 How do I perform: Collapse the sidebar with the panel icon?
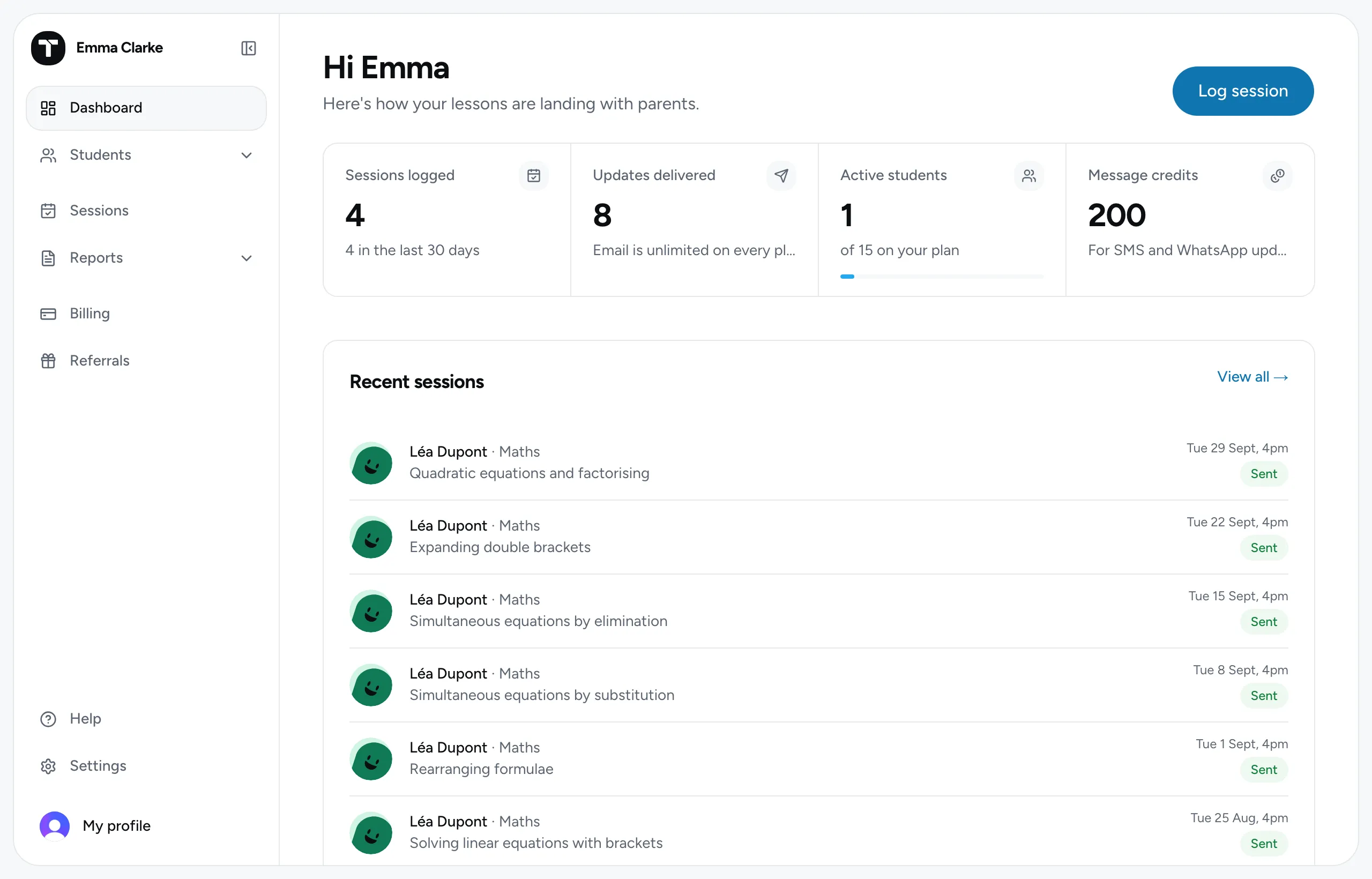click(x=248, y=48)
